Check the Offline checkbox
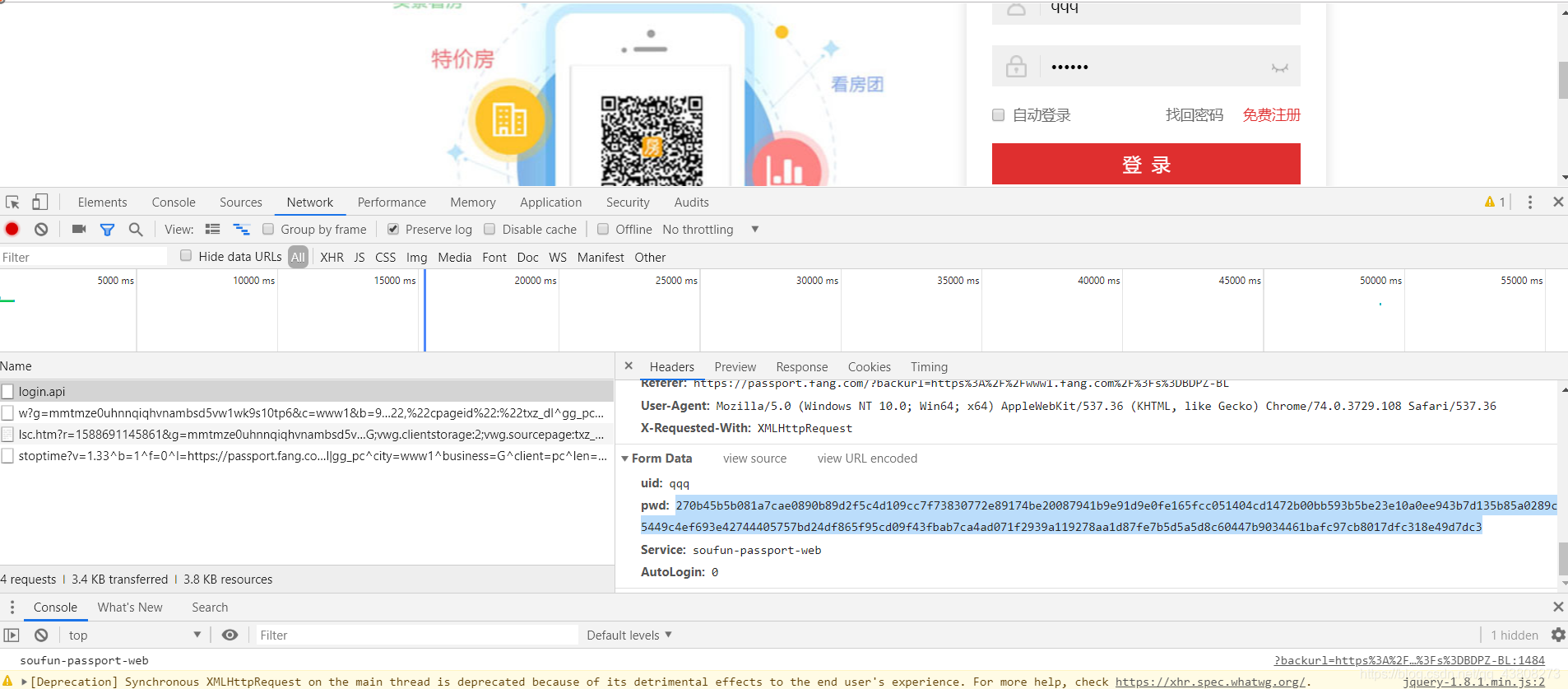Image resolution: width=1568 pixels, height=689 pixels. coord(603,230)
